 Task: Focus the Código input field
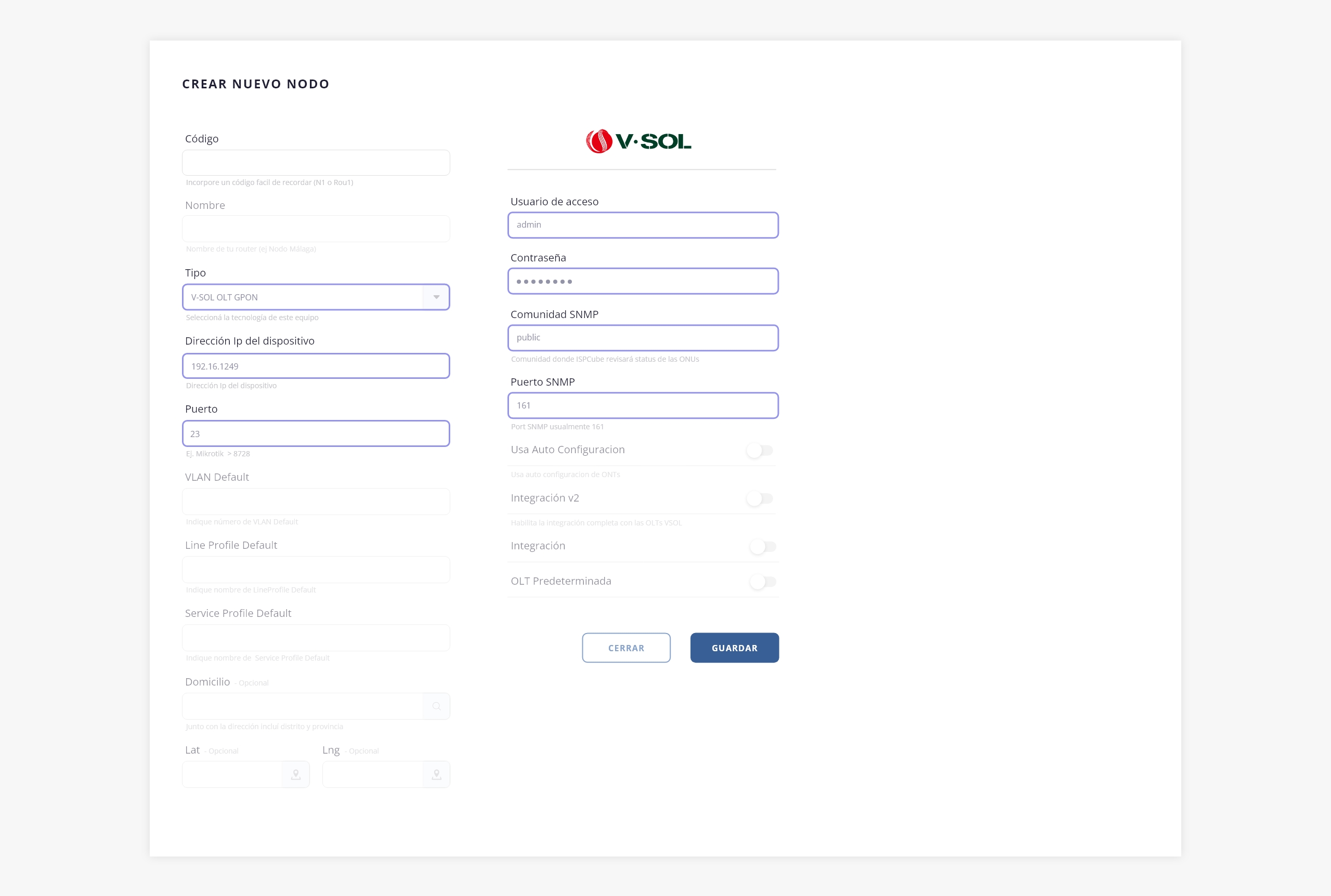click(x=316, y=163)
